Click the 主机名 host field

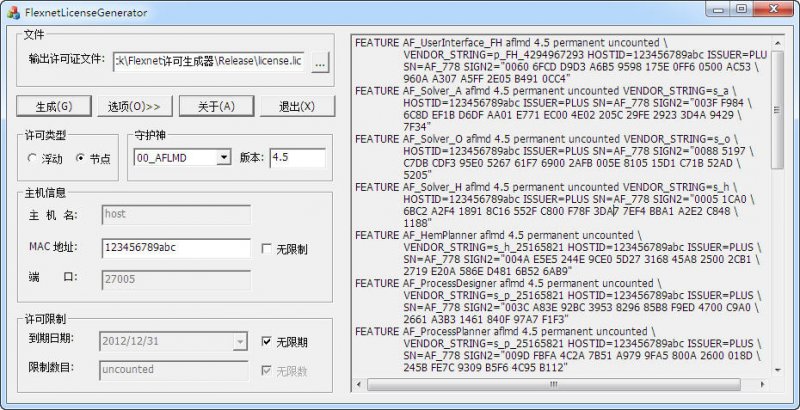176,215
